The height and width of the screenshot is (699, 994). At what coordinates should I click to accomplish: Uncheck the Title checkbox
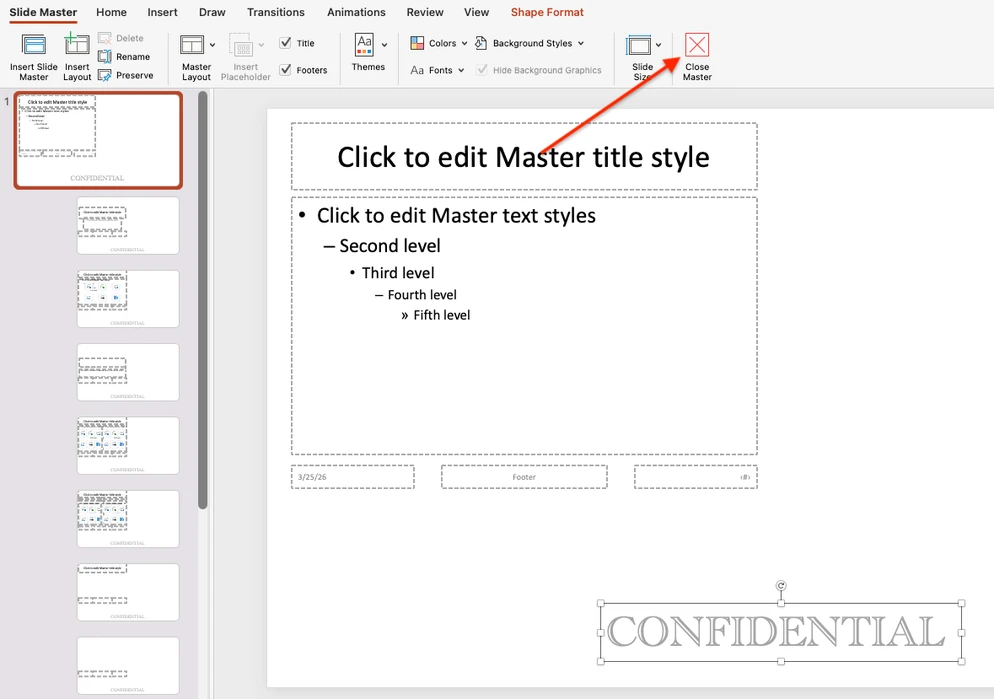286,43
